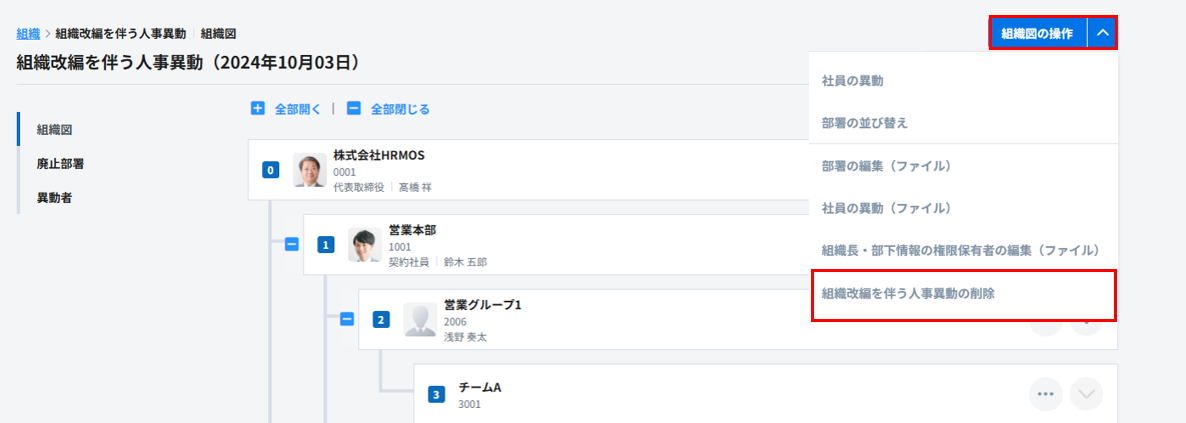Select 部署の編集（ファイル） menu item
Viewport: 1186px width, 423px height.
point(885,165)
